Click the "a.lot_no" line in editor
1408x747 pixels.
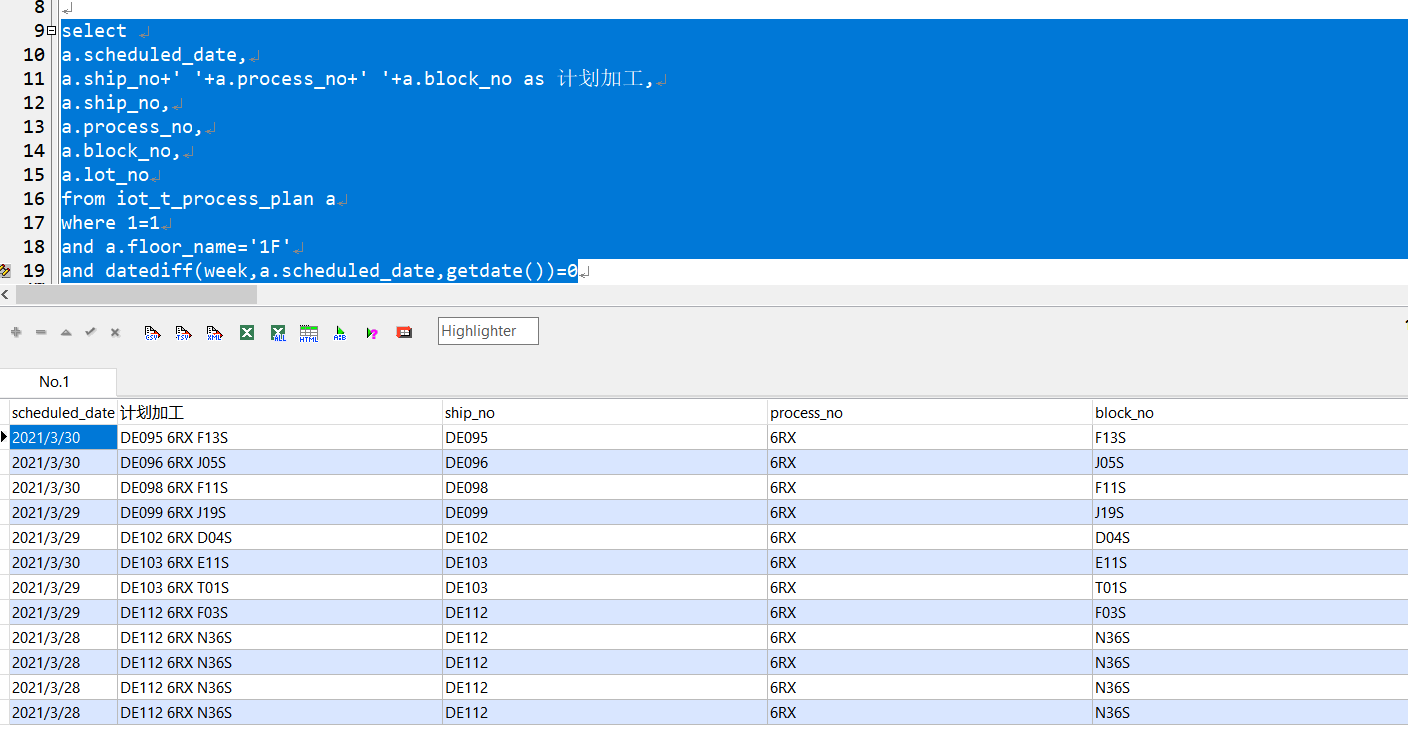coord(105,175)
